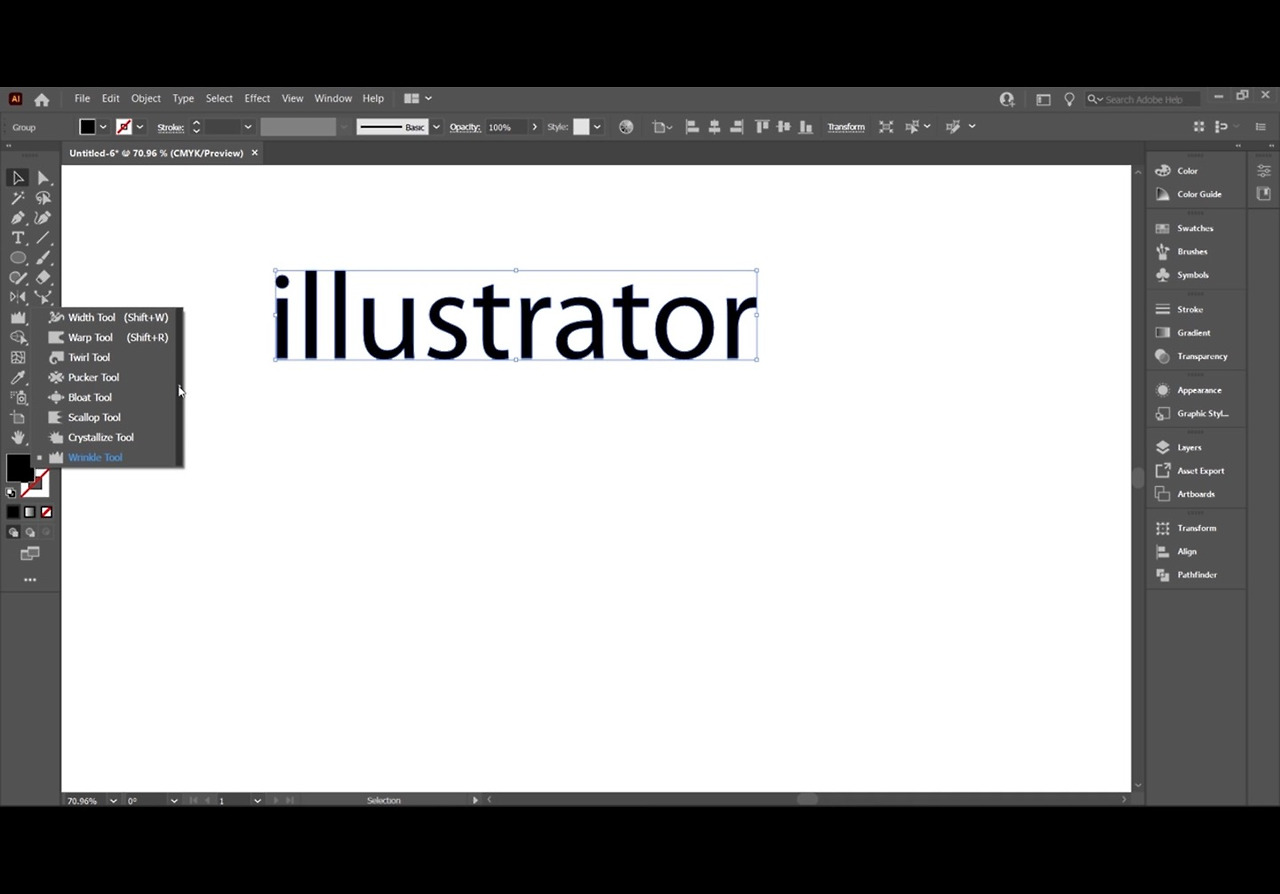Open the Color panel
1280x894 pixels.
(1188, 171)
